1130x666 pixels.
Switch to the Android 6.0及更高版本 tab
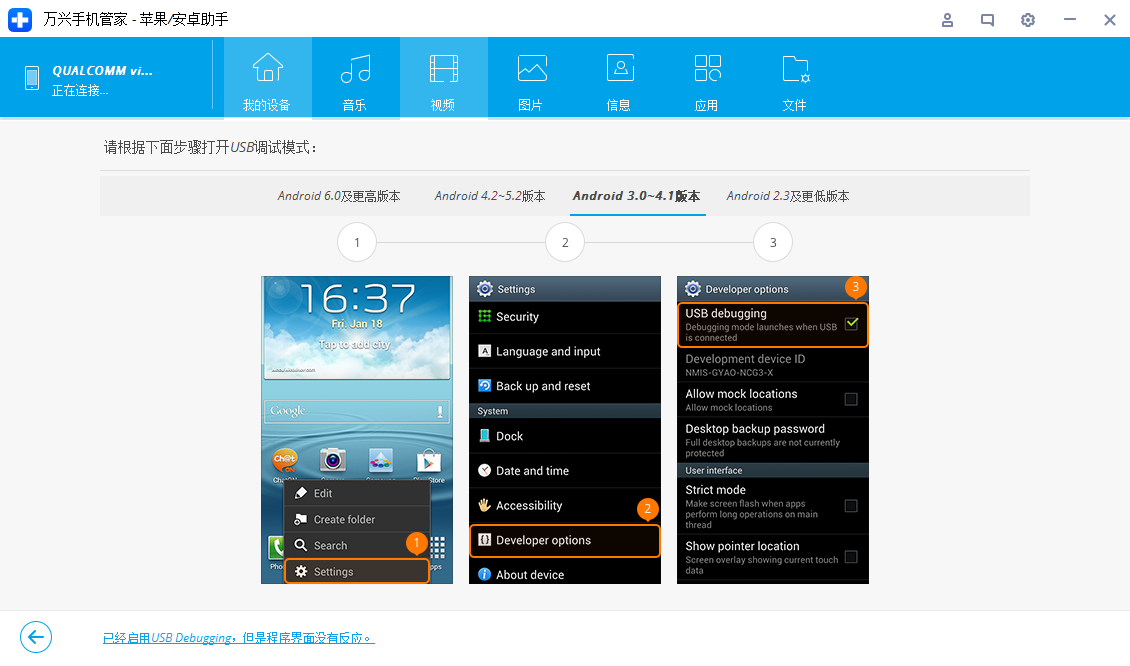340,196
